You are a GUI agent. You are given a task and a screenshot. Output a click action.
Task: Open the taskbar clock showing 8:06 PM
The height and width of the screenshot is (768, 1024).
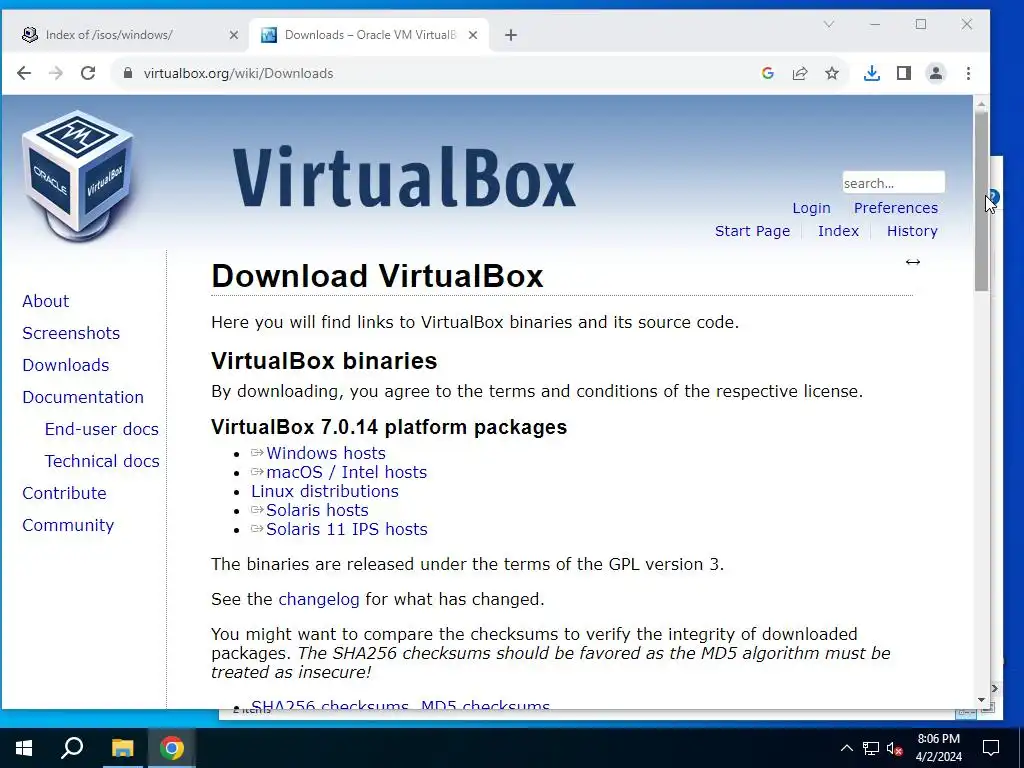pyautogui.click(x=939, y=748)
